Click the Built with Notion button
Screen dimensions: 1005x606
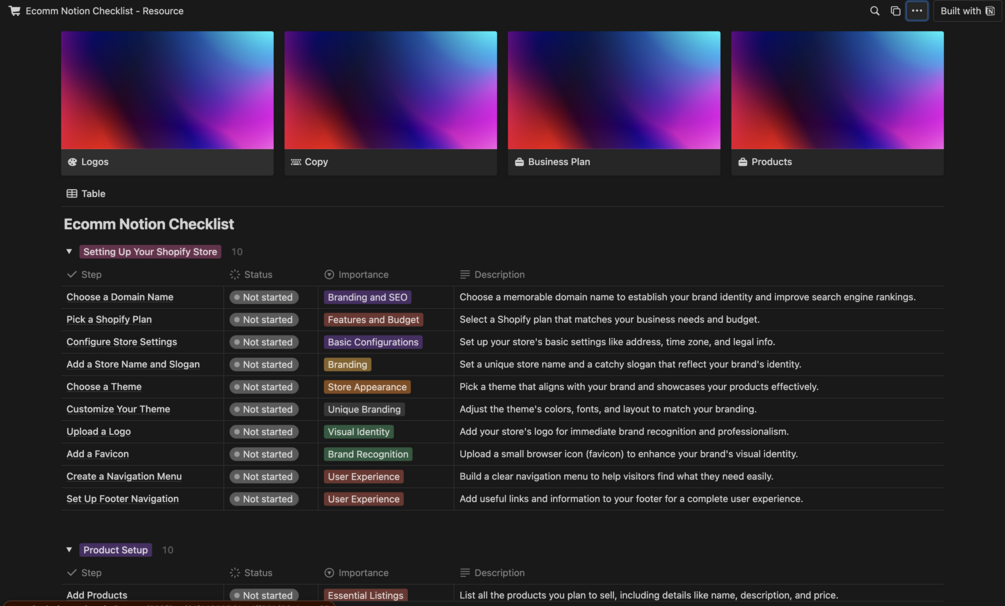pyautogui.click(x=967, y=11)
